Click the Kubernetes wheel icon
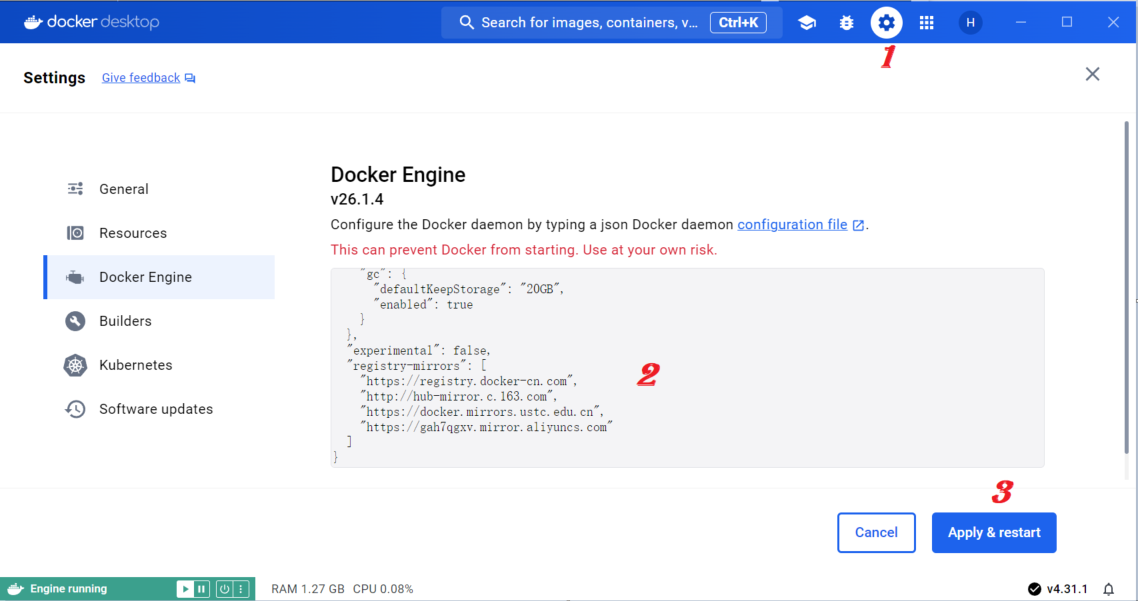This screenshot has height=601, width=1138. tap(75, 365)
